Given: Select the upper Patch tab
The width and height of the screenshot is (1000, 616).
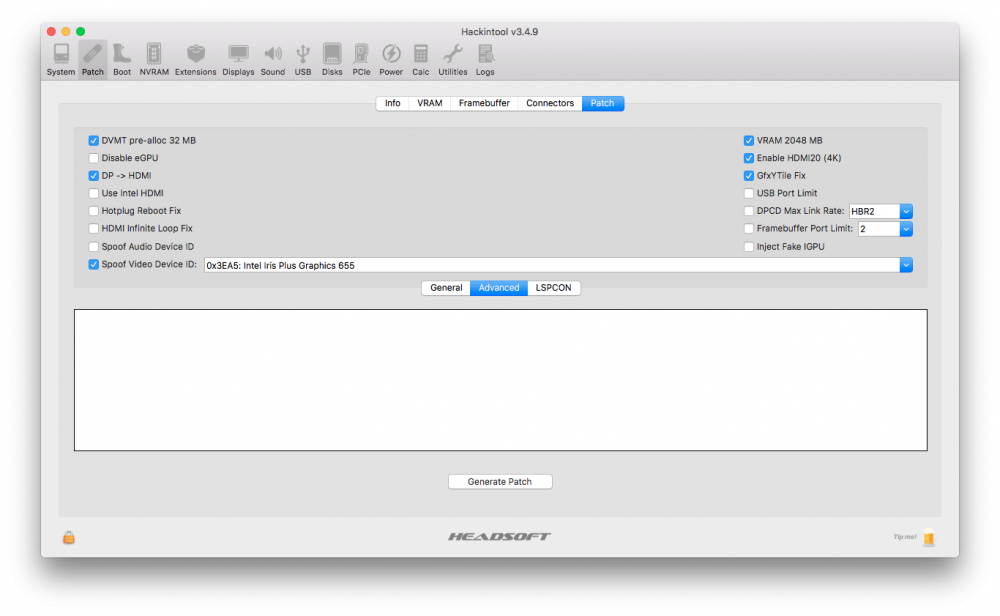Looking at the screenshot, I should 603,103.
